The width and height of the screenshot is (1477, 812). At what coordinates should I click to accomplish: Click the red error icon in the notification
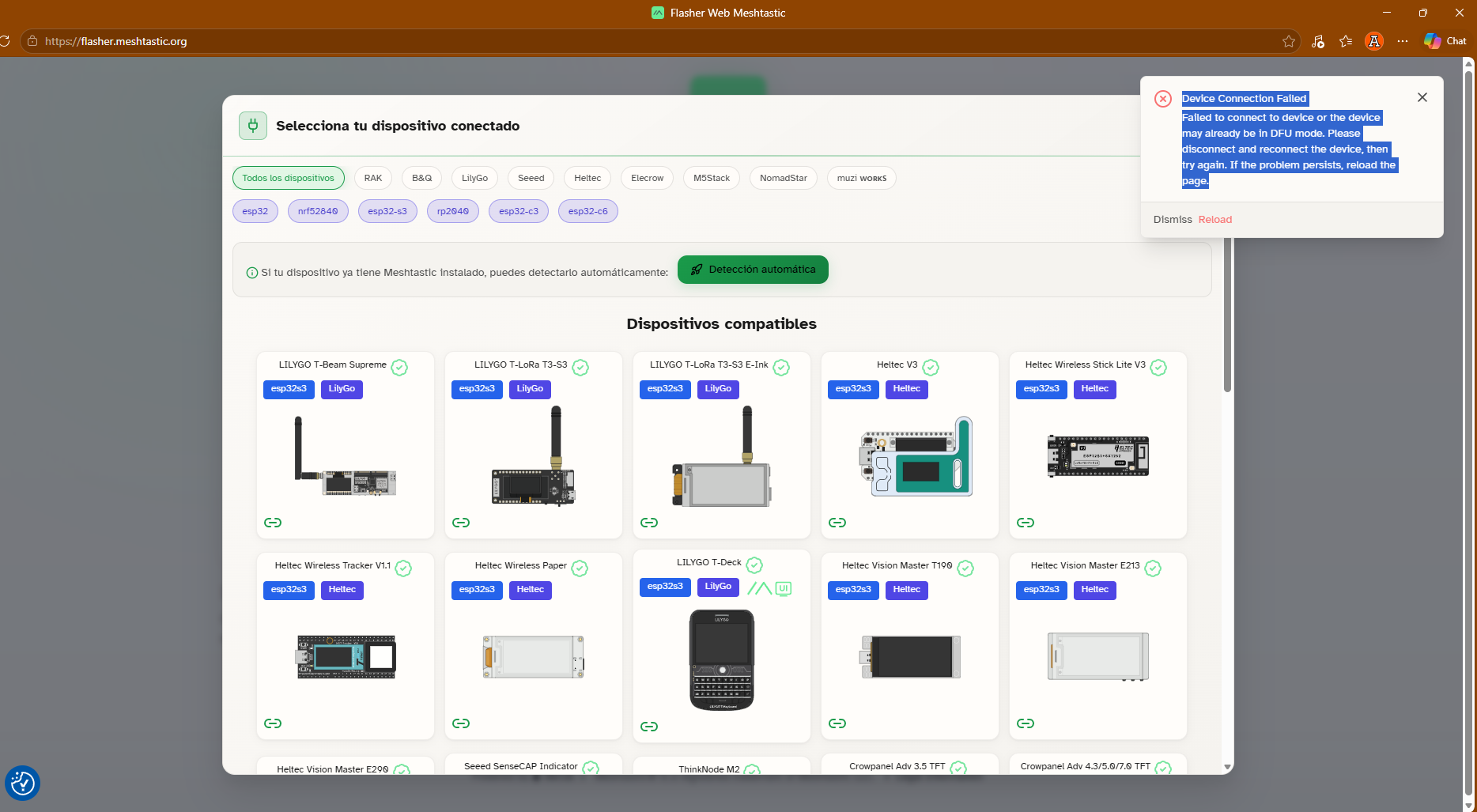click(1163, 99)
